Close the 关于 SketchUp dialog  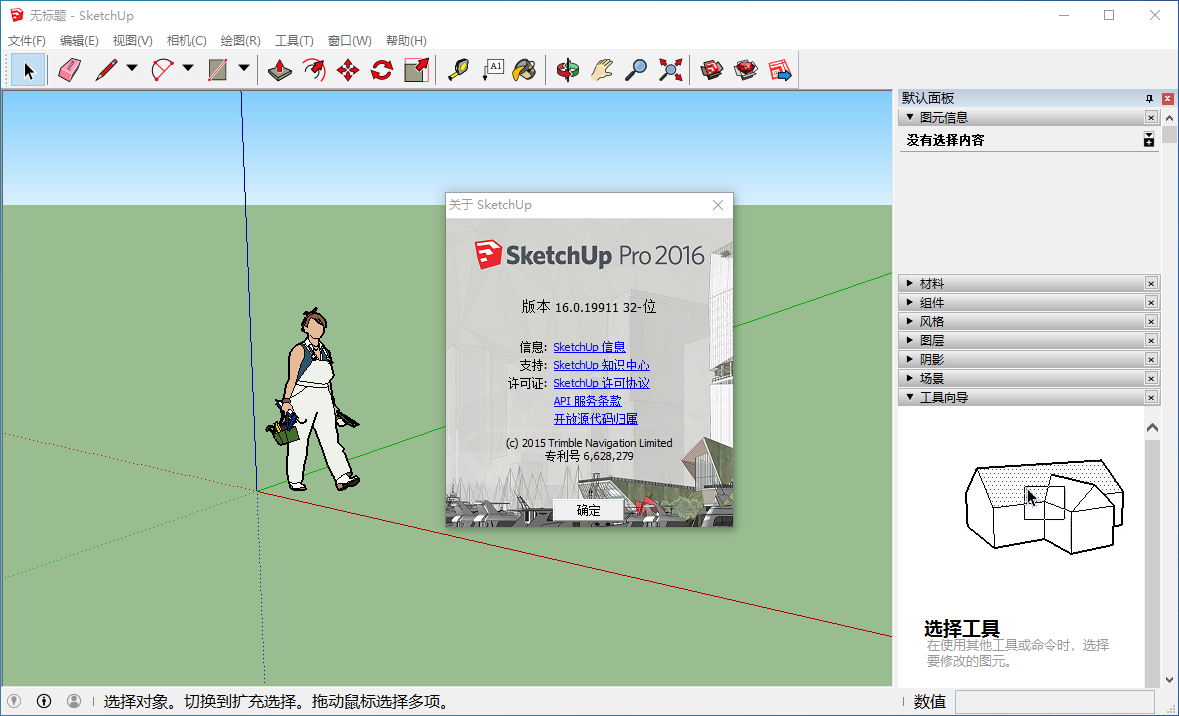[x=718, y=205]
